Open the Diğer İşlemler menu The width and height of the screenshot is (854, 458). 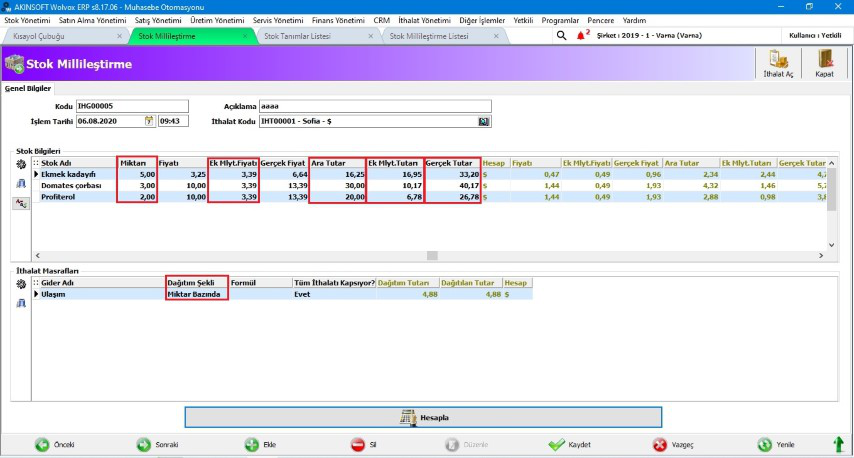click(x=482, y=20)
